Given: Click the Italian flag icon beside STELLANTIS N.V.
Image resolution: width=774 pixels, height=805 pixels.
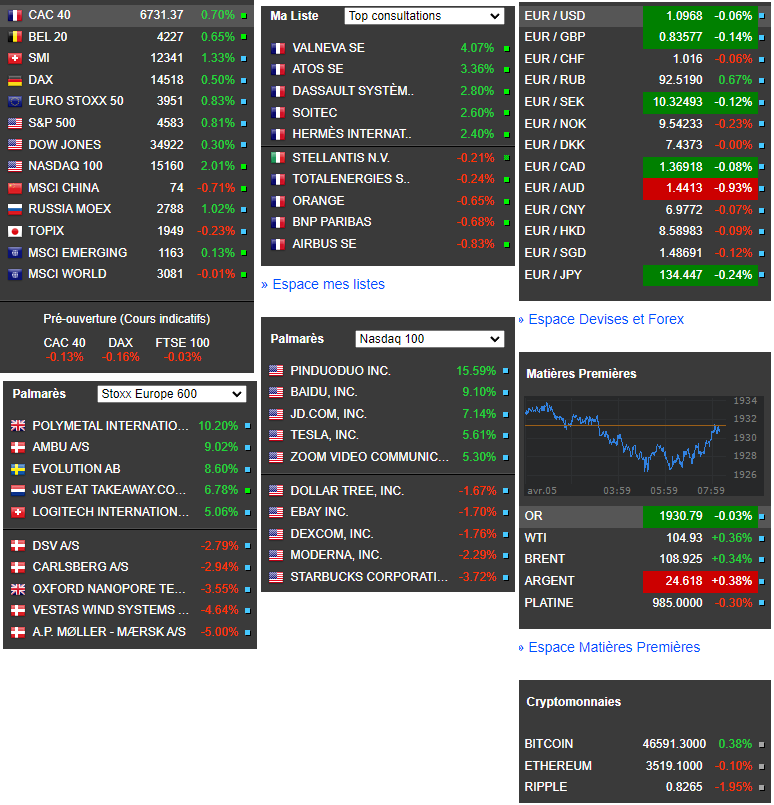Looking at the screenshot, I should (x=278, y=158).
